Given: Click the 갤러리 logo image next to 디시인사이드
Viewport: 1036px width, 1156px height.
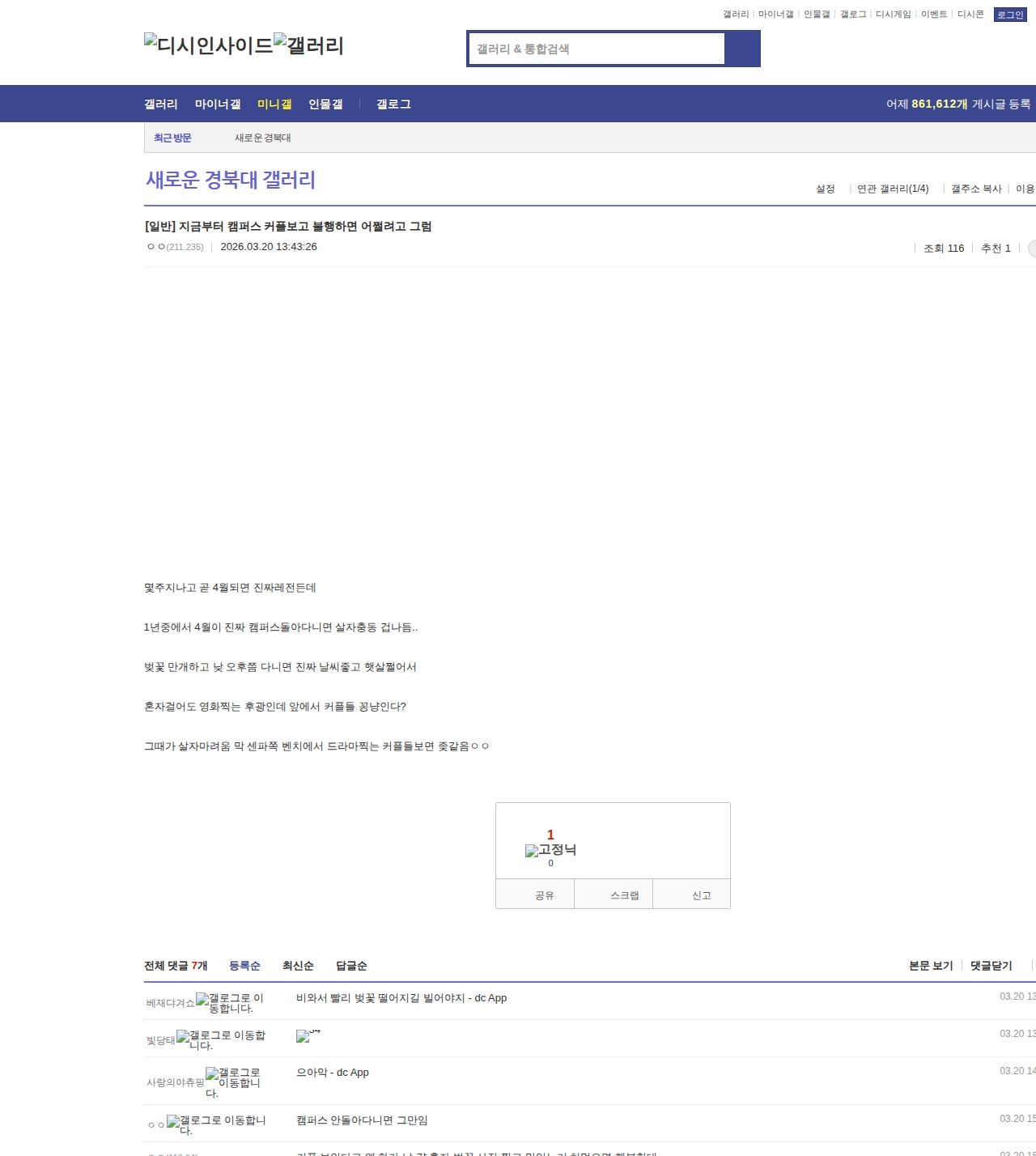Looking at the screenshot, I should click(309, 45).
